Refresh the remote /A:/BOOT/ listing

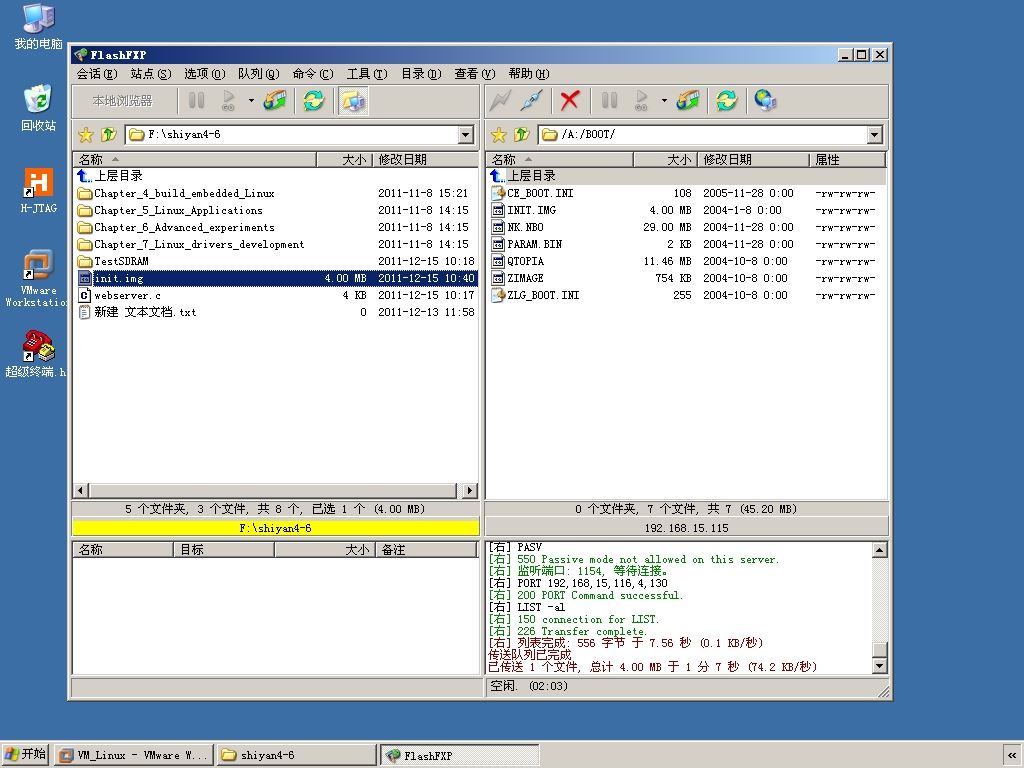click(x=726, y=101)
